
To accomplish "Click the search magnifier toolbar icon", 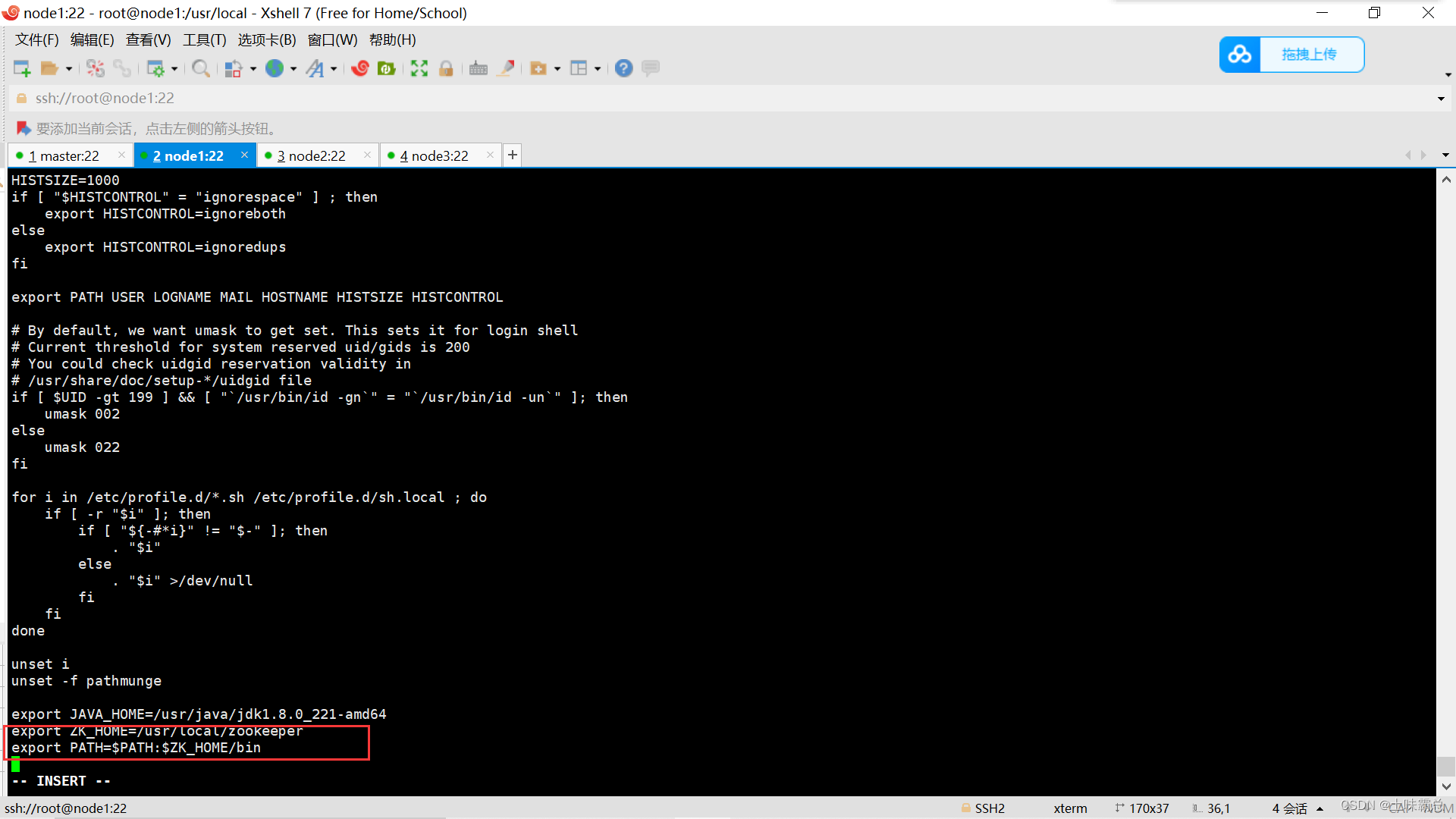I will [200, 69].
